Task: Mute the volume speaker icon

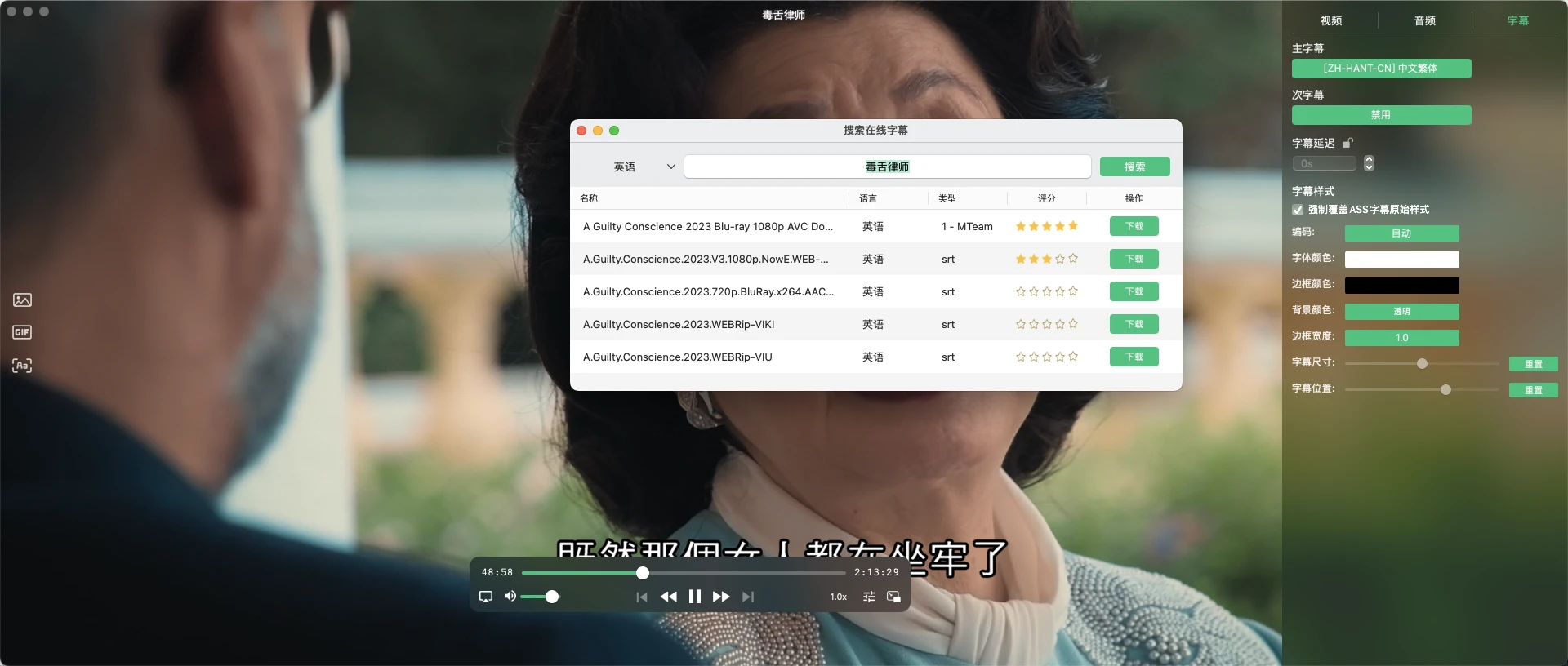Action: [510, 597]
